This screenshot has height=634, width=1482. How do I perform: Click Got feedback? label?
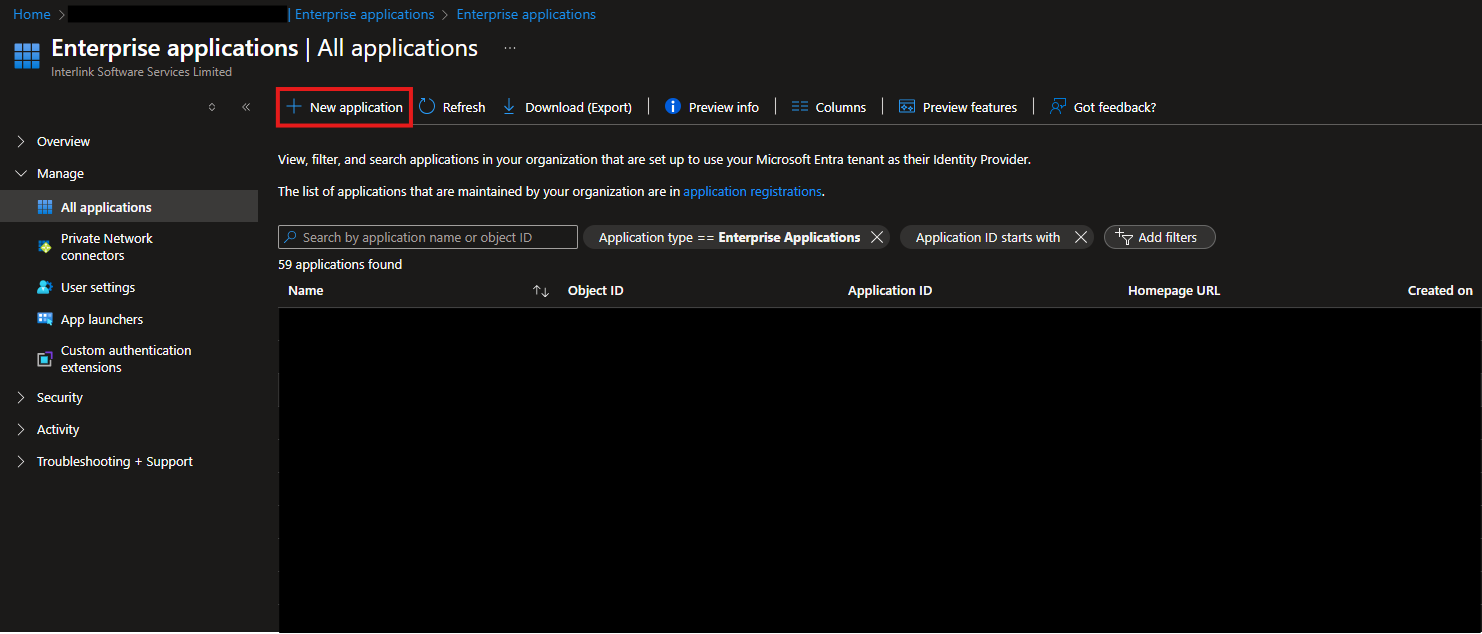(x=1115, y=107)
